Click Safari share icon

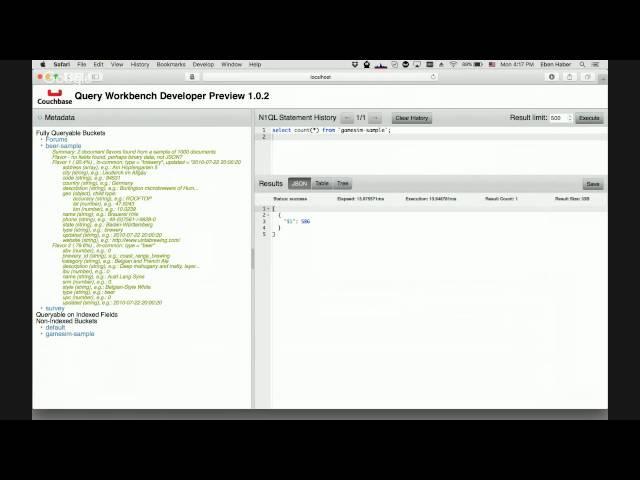(570, 77)
